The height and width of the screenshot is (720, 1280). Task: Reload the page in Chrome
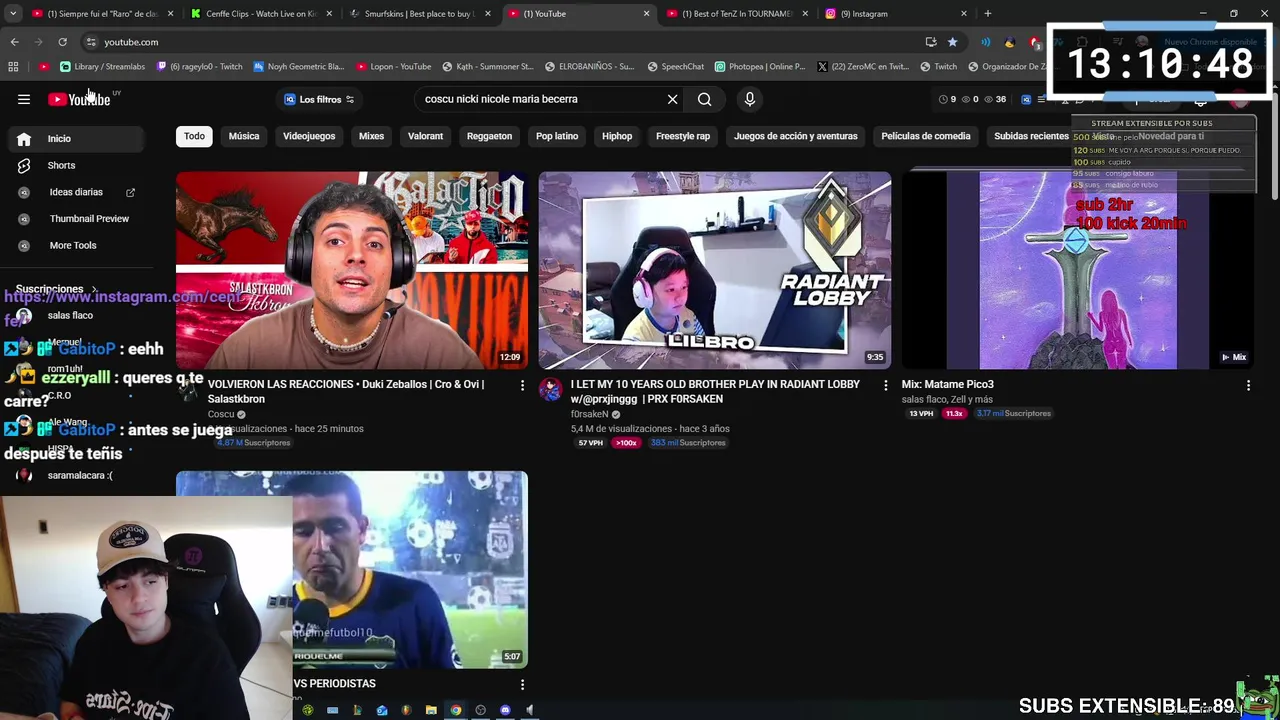click(x=62, y=42)
